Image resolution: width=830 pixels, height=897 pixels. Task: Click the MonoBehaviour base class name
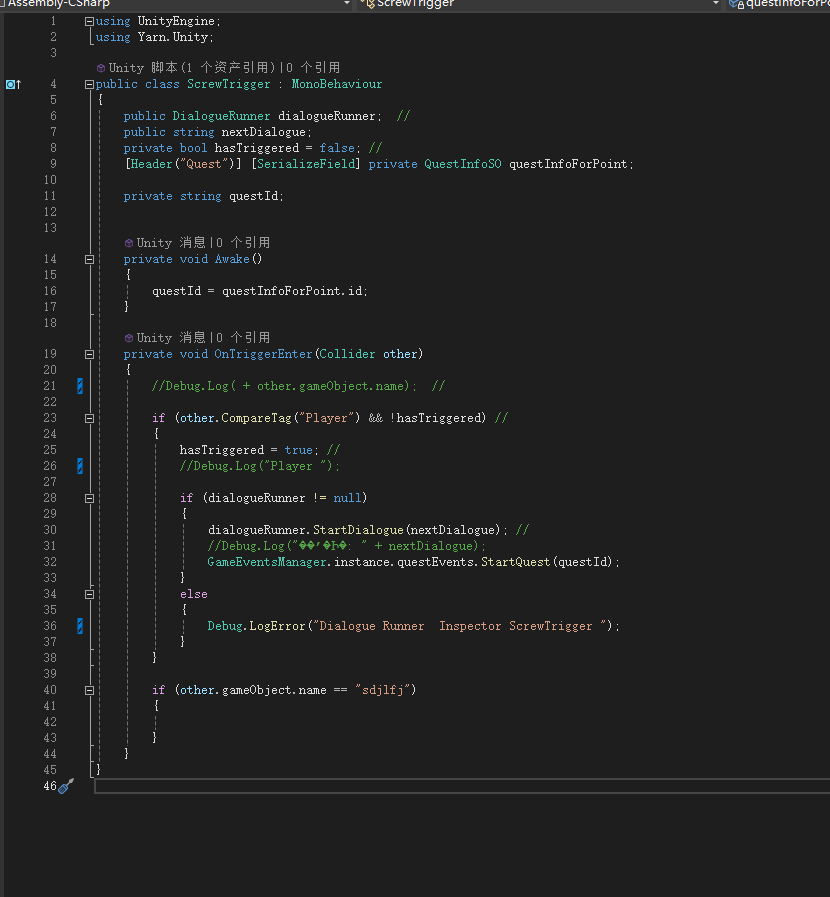point(337,84)
